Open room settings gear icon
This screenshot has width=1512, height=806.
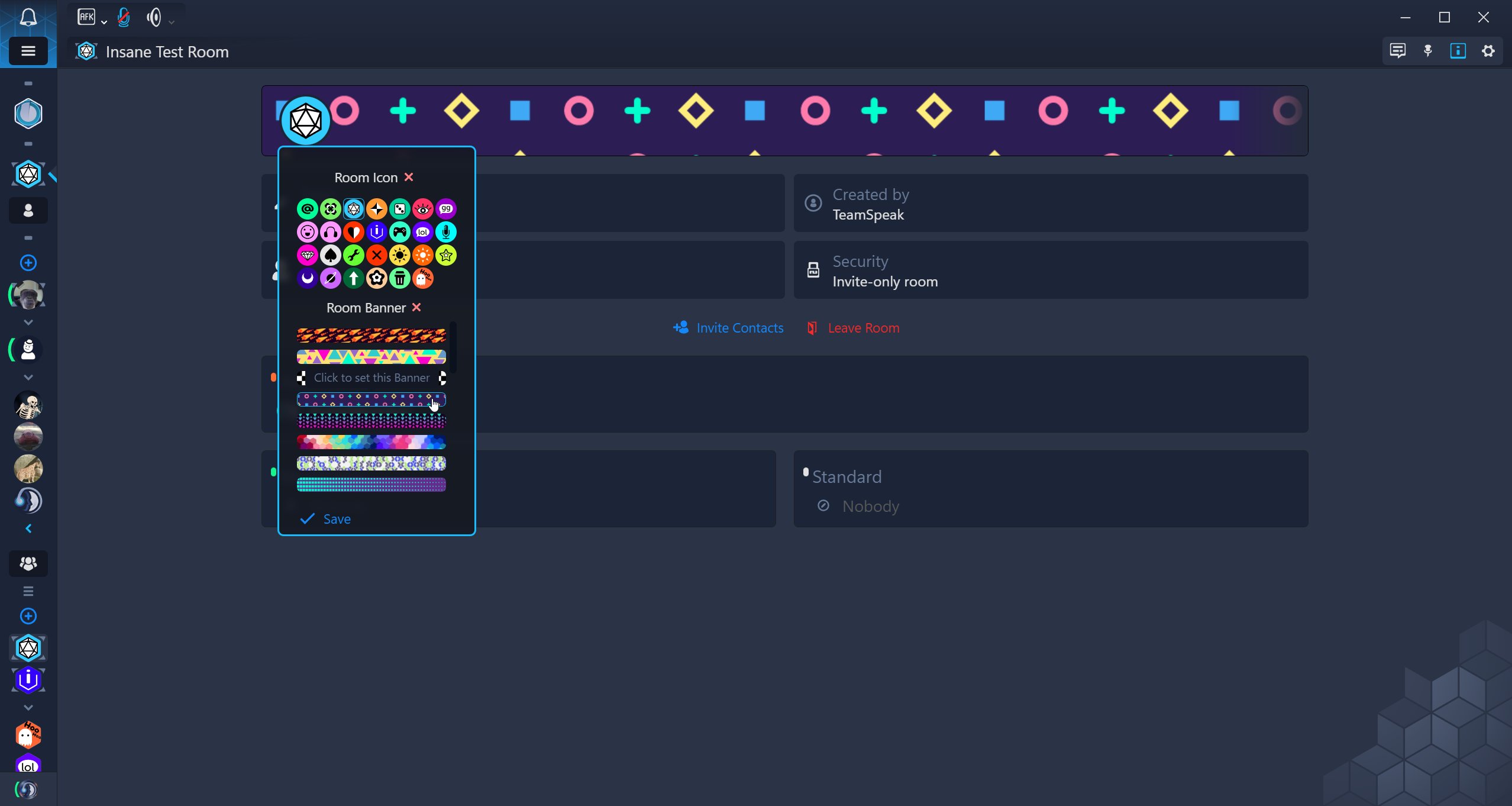(x=1488, y=51)
